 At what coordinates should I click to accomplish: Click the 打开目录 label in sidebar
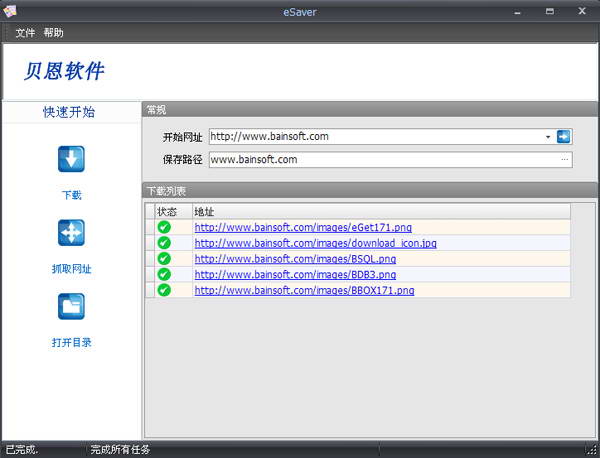tap(72, 342)
